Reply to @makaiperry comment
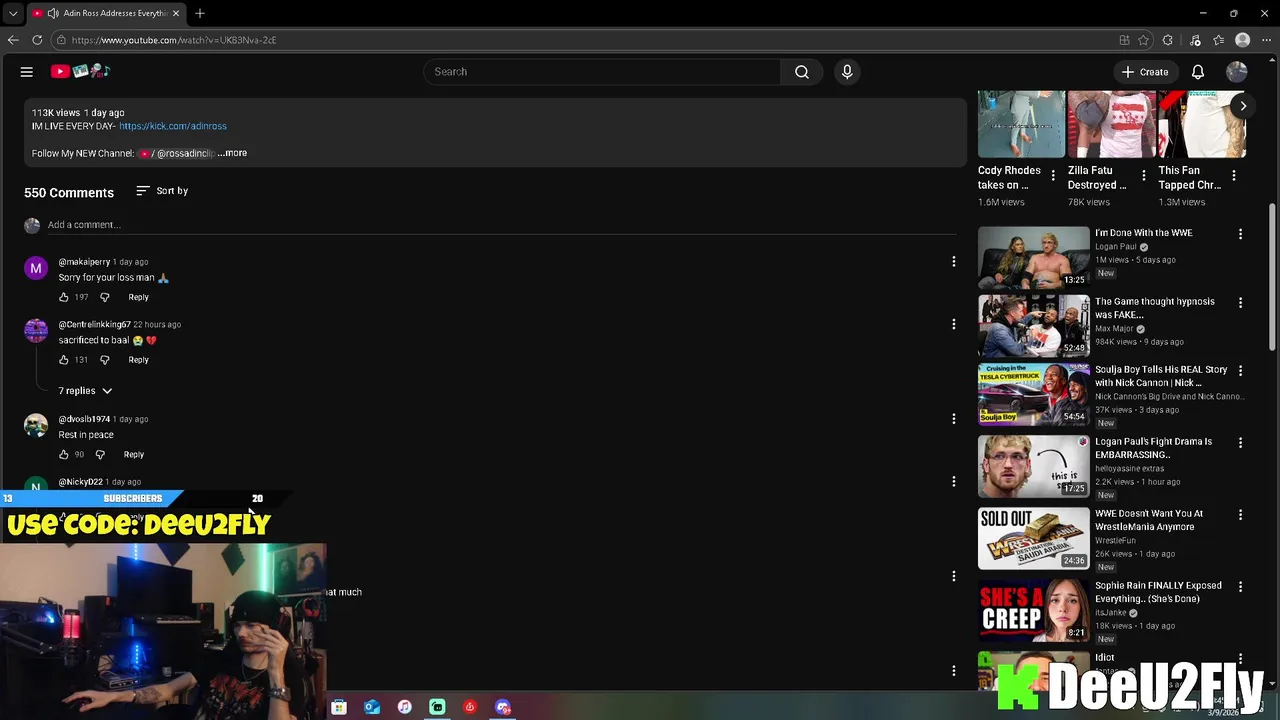1280x720 pixels. 138,297
